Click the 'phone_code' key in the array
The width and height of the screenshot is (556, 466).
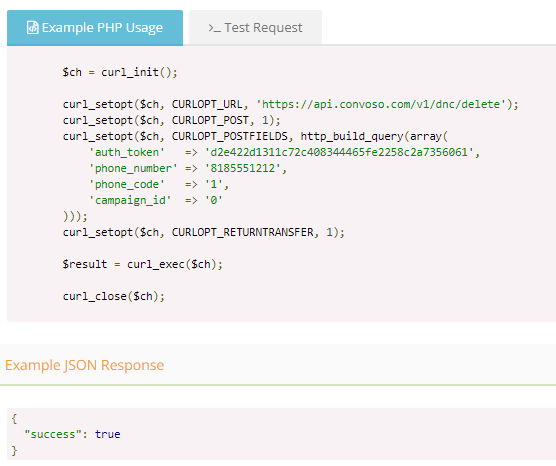pyautogui.click(x=127, y=184)
